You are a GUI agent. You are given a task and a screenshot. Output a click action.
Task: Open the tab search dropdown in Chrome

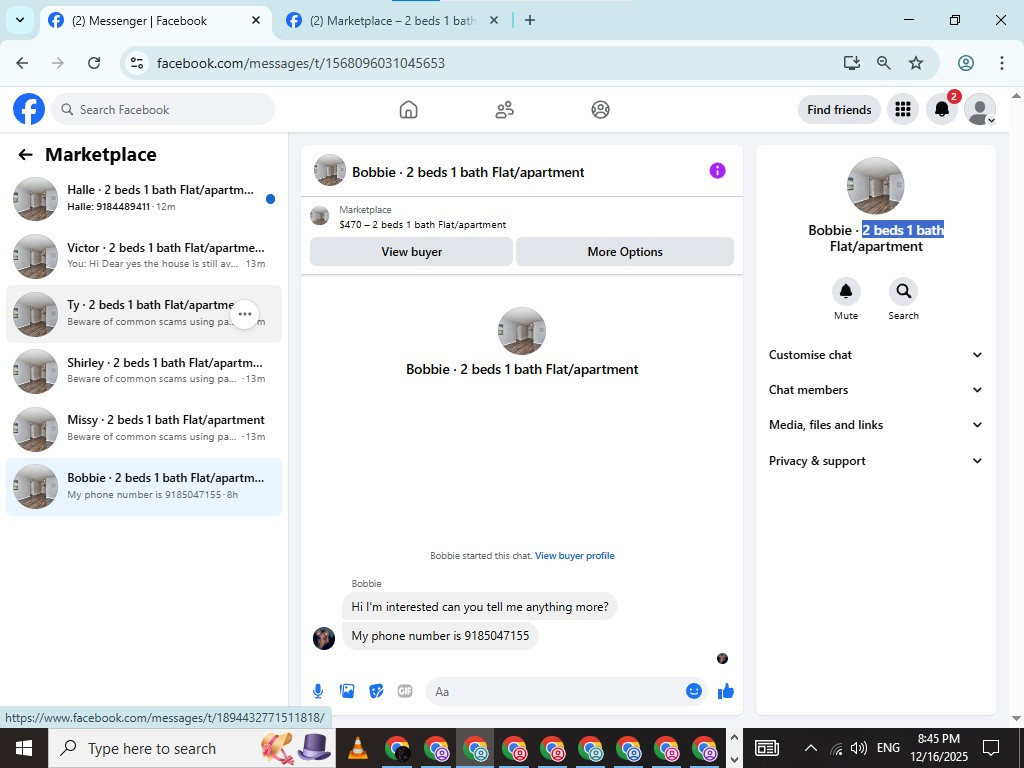tap(20, 20)
